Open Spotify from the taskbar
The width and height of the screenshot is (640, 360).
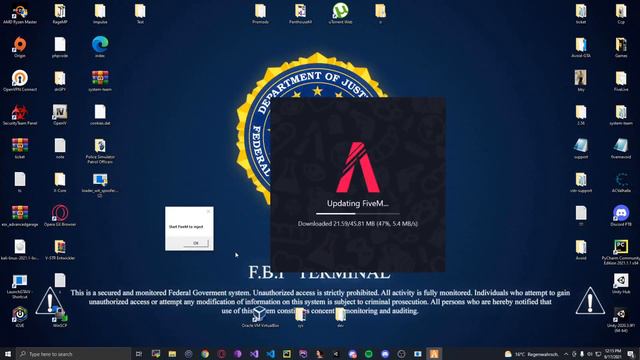(x=369, y=353)
